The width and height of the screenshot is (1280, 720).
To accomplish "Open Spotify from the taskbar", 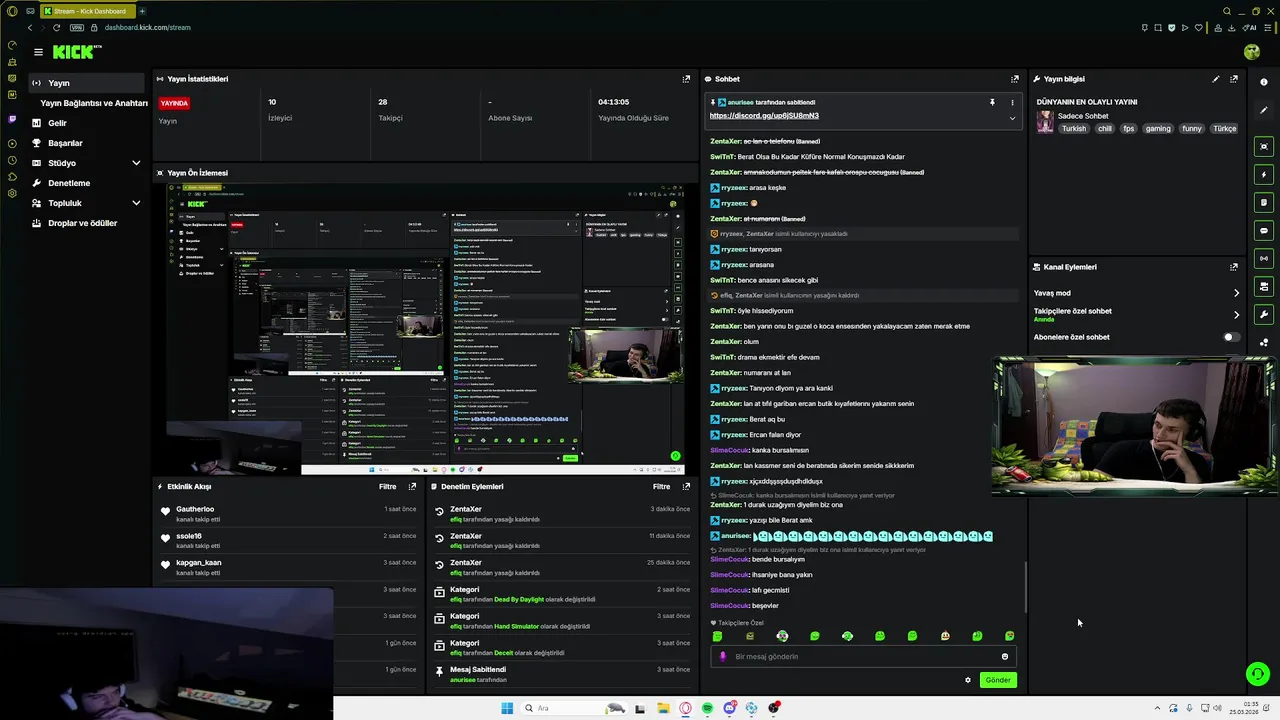I will [x=707, y=708].
